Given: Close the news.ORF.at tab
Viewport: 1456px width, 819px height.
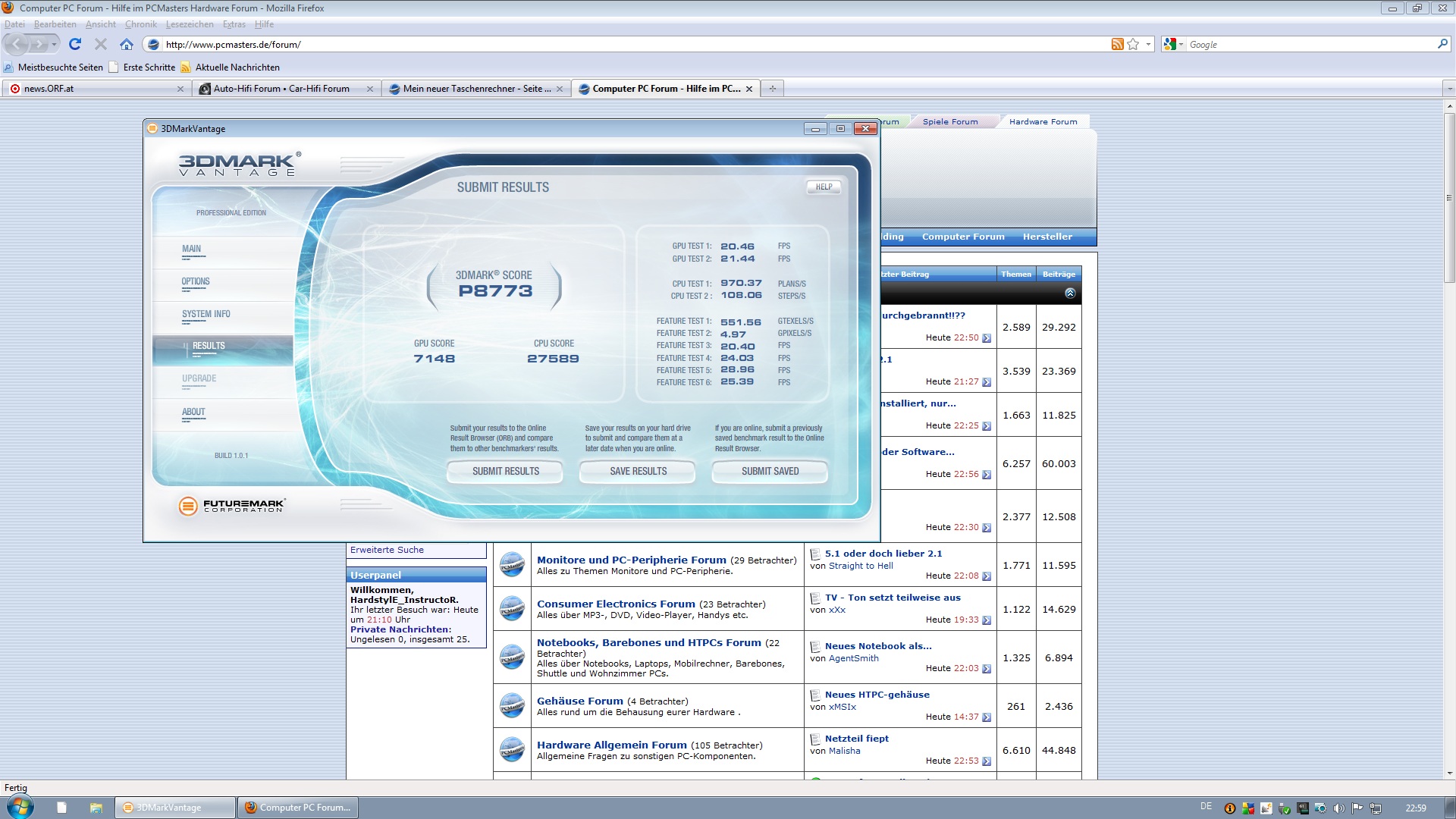Looking at the screenshot, I should [180, 89].
